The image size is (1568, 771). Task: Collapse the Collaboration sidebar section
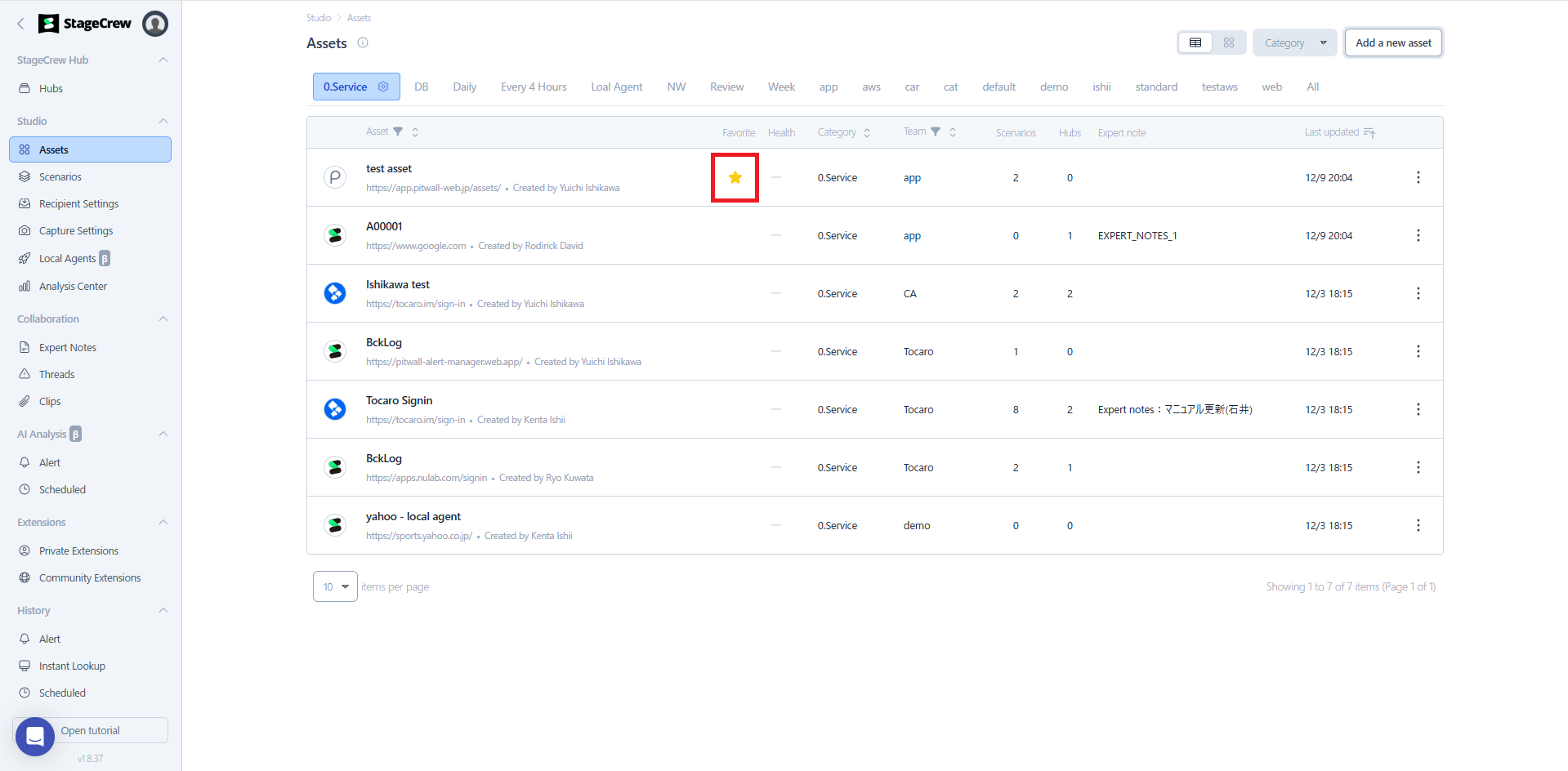[163, 319]
